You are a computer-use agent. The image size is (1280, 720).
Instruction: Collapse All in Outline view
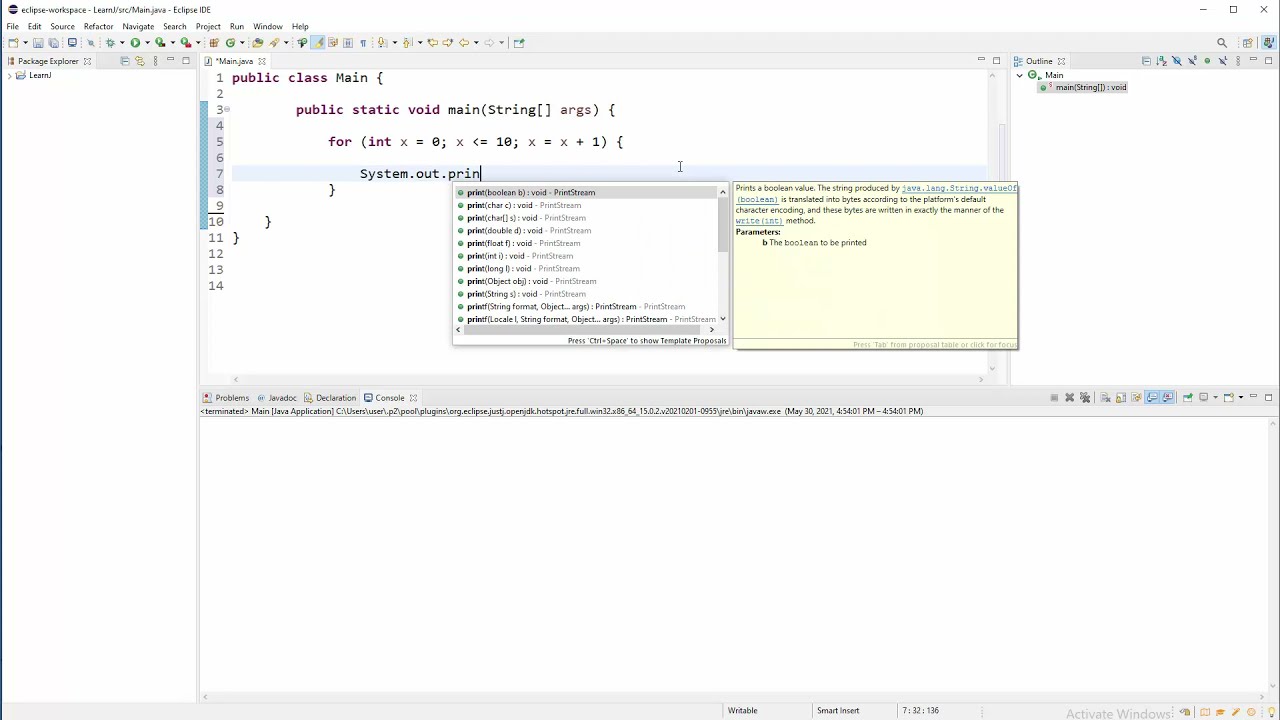click(1146, 61)
